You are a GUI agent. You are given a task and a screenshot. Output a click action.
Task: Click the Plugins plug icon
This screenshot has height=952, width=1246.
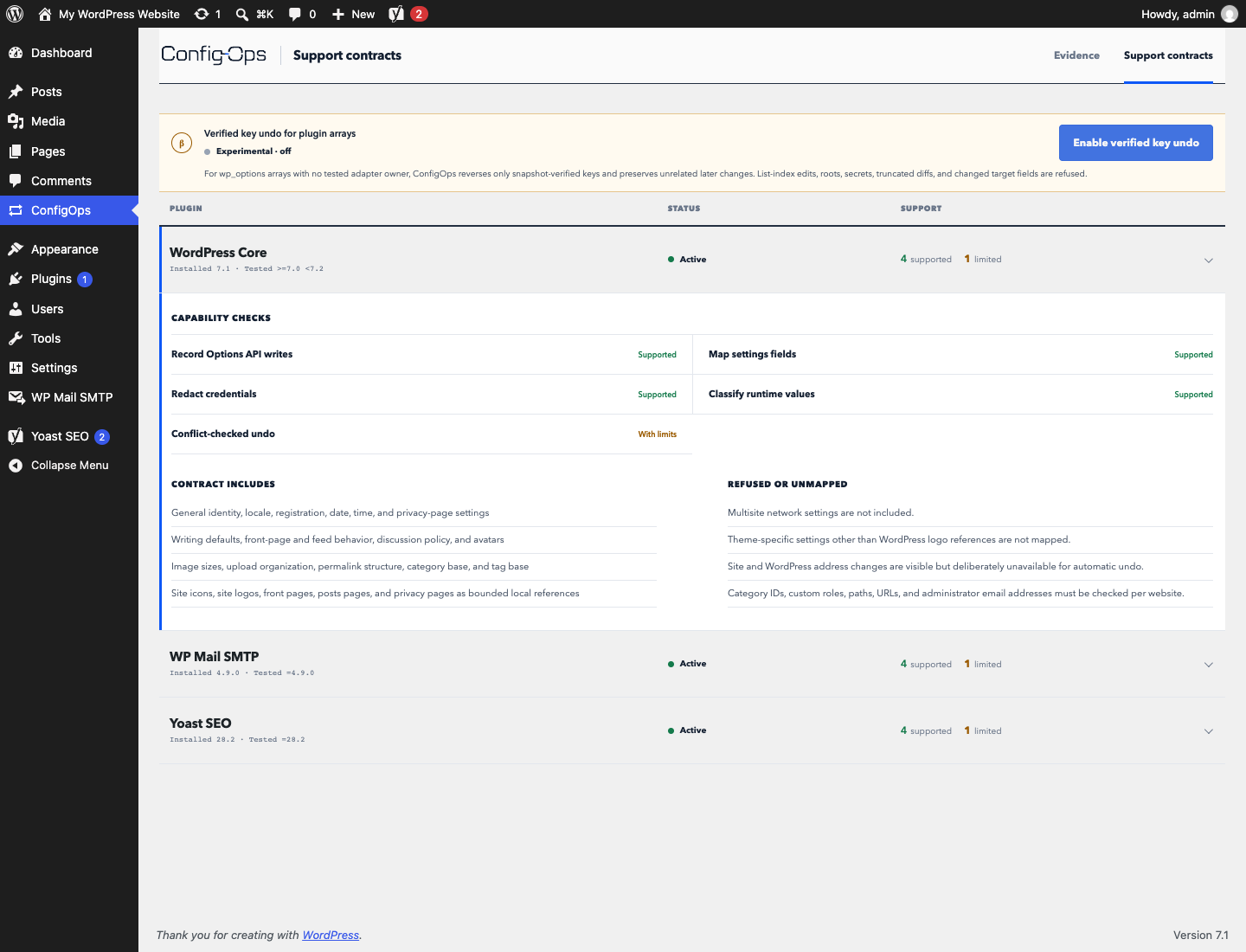click(16, 279)
